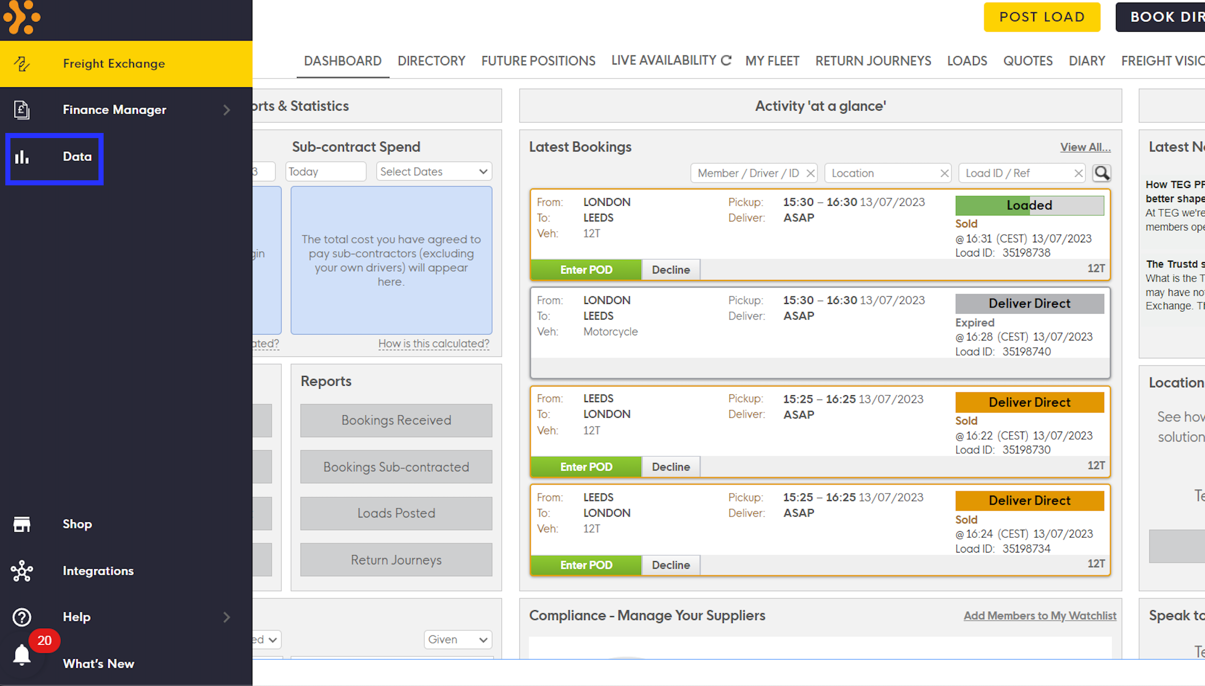This screenshot has width=1205, height=686.
Task: Click Enter POD for load 35198734
Action: 586,565
